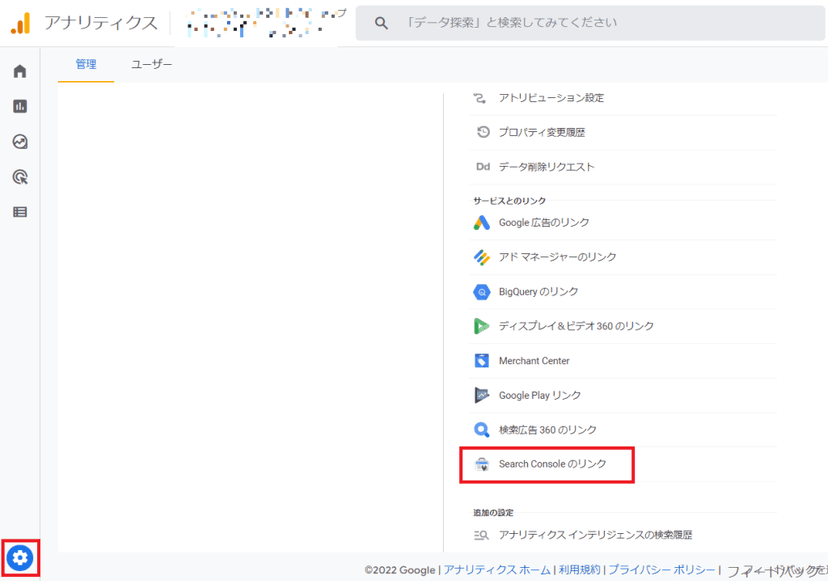
Task: Follow the プライバシー ポリシー footer link
Action: click(662, 570)
